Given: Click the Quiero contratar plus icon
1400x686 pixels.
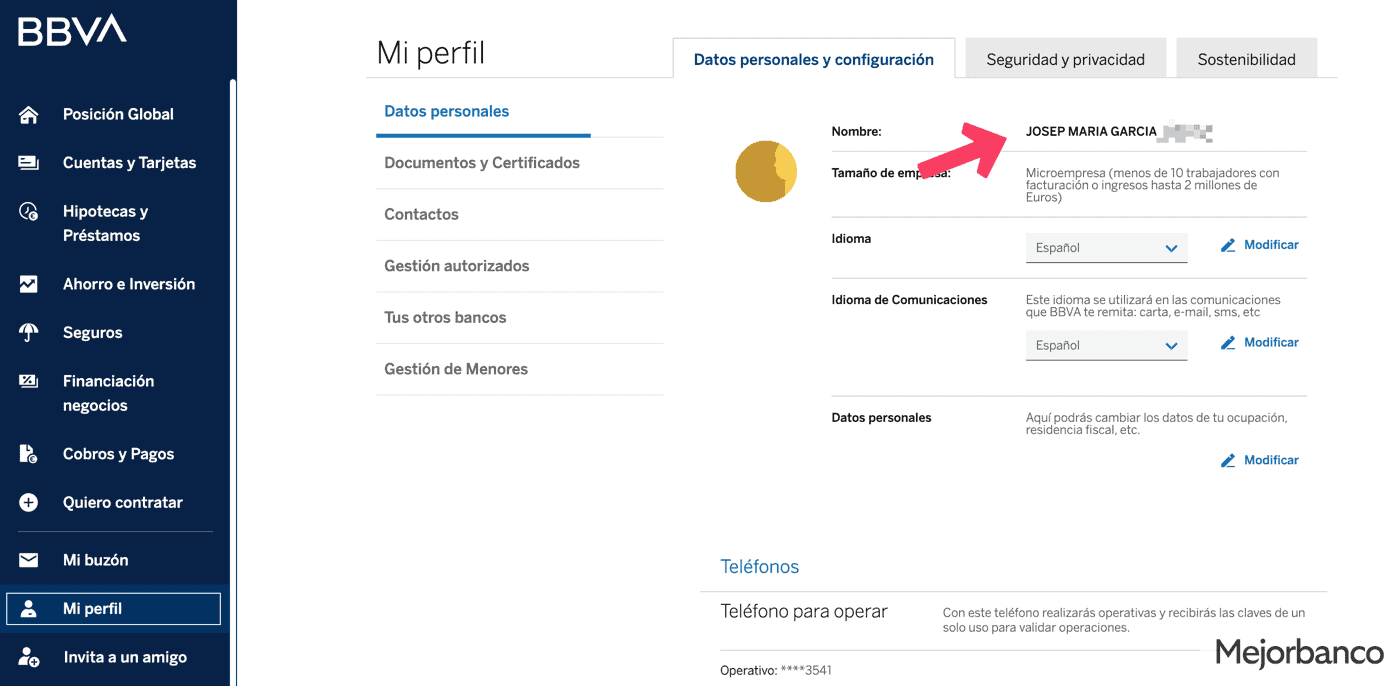Looking at the screenshot, I should (29, 503).
